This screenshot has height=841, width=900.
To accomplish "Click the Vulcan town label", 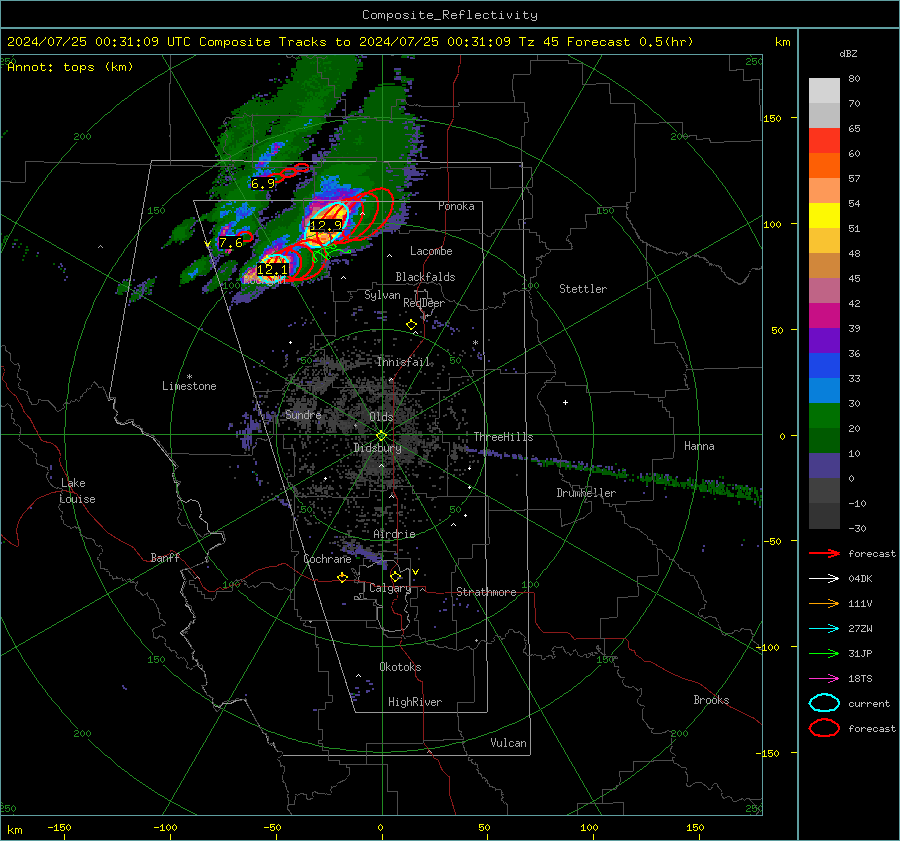I will click(x=509, y=743).
